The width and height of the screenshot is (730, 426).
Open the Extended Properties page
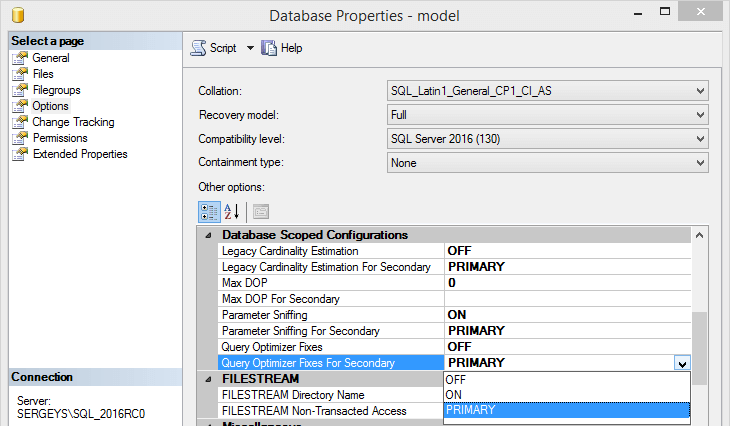click(80, 154)
